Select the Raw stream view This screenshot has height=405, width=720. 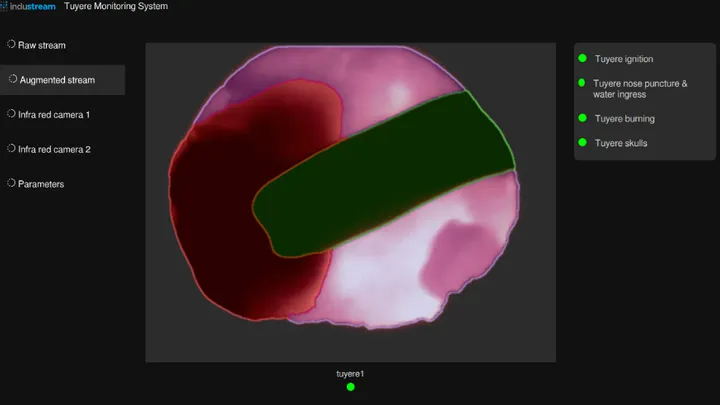point(40,45)
